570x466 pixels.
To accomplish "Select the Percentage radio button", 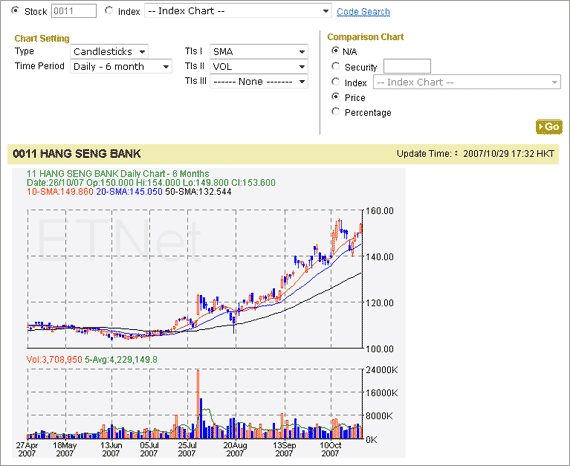I will click(336, 112).
